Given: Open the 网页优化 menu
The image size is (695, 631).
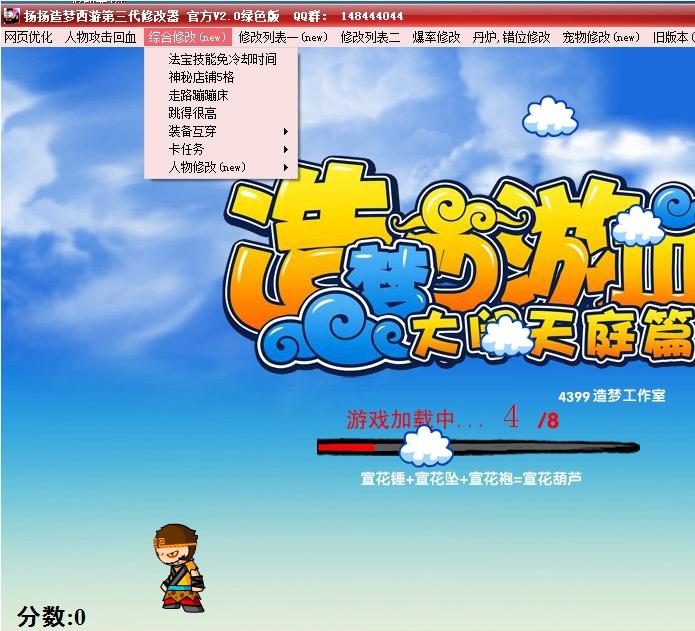Looking at the screenshot, I should [x=28, y=37].
